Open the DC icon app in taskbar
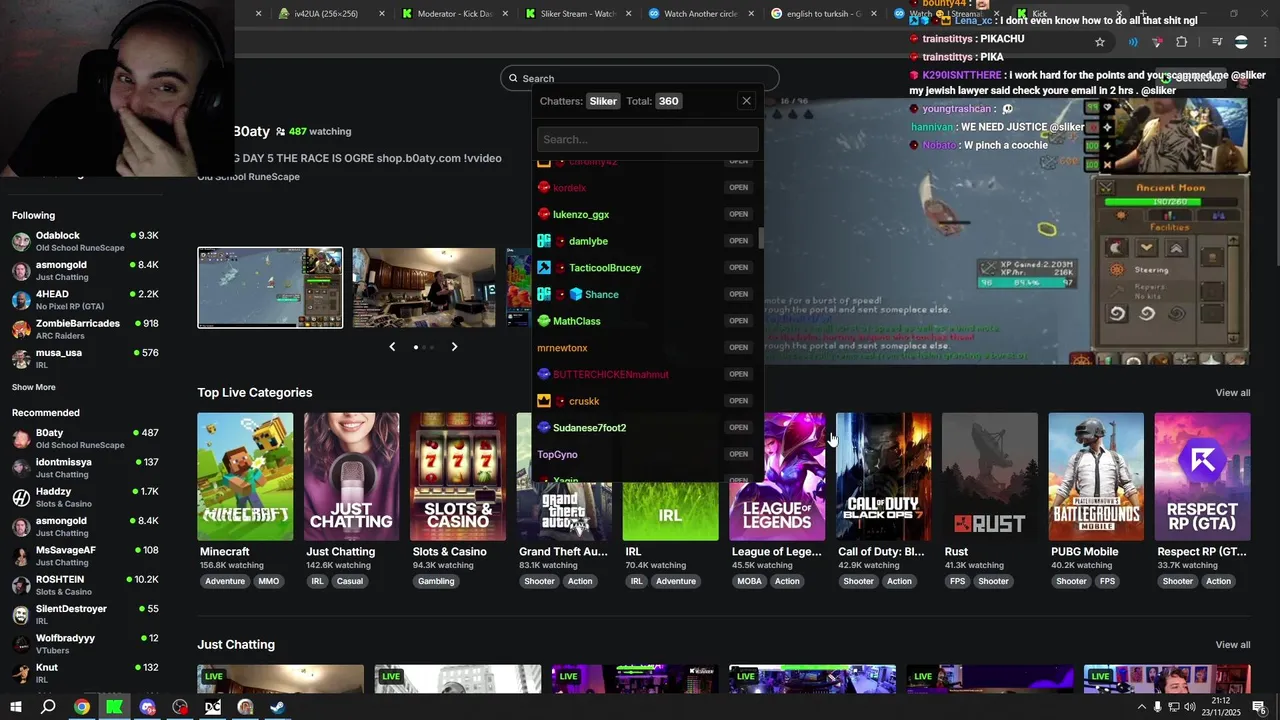Viewport: 1280px width, 720px height. (213, 707)
